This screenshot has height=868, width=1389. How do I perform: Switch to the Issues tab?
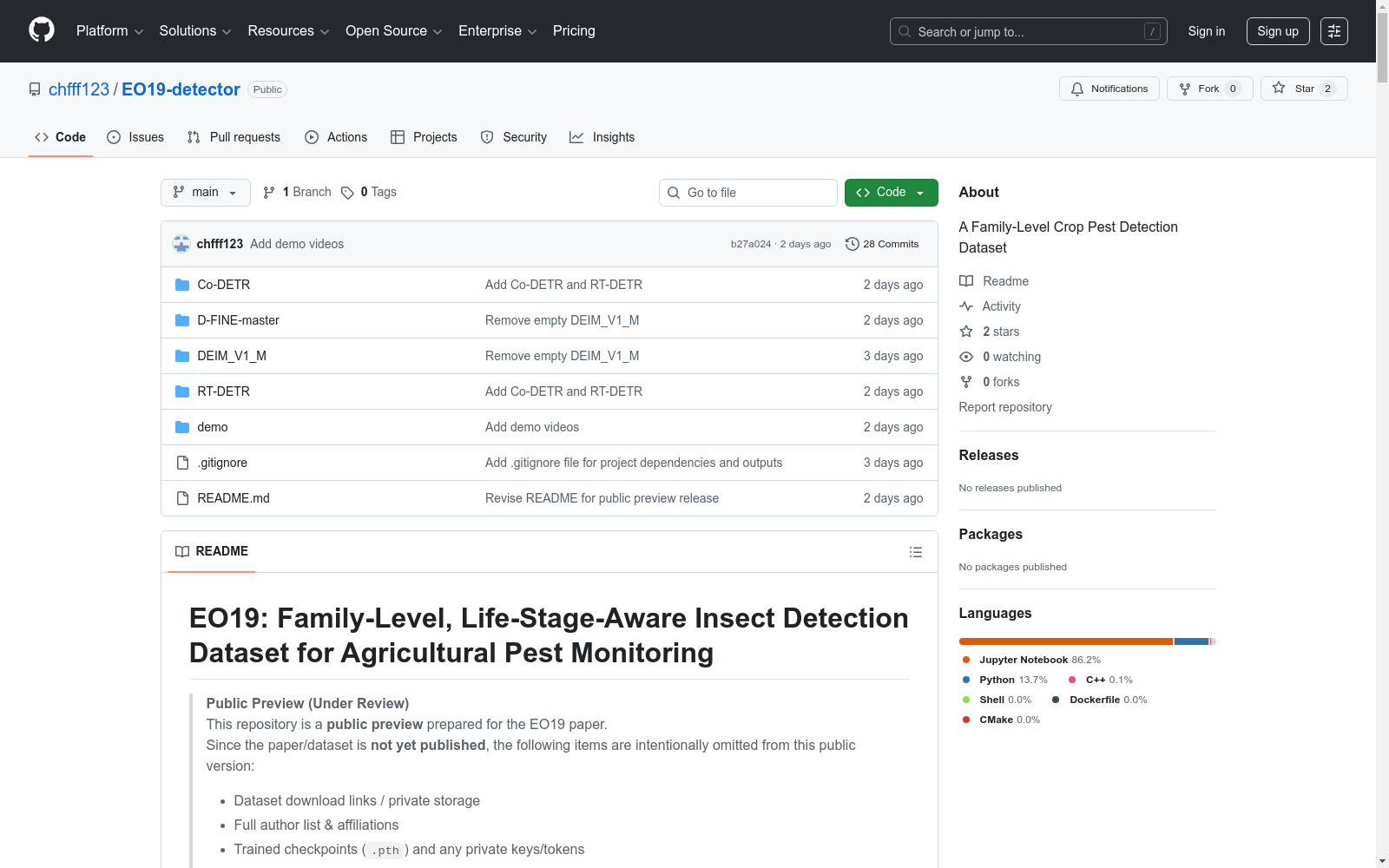click(135, 137)
